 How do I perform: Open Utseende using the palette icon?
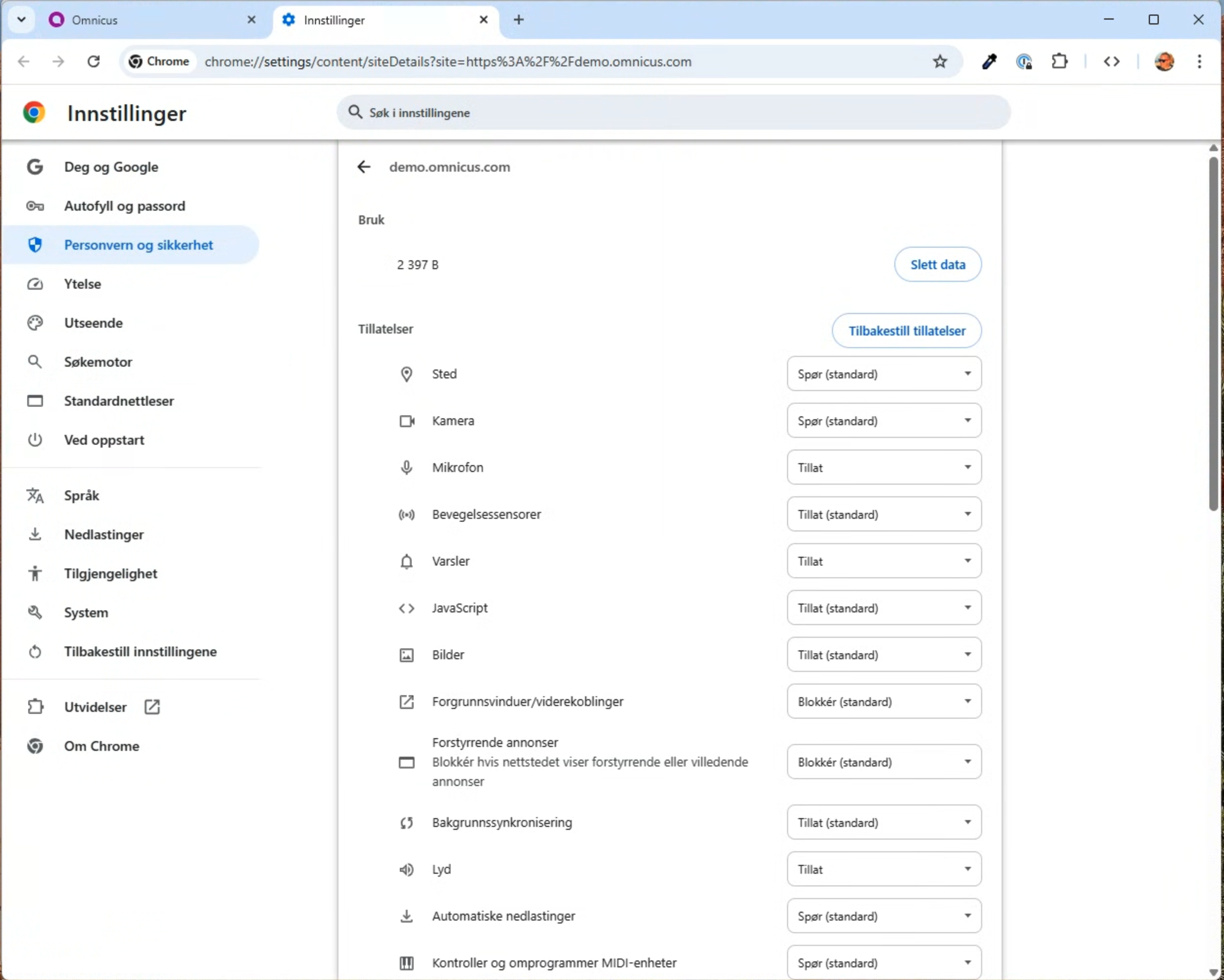pyautogui.click(x=35, y=323)
